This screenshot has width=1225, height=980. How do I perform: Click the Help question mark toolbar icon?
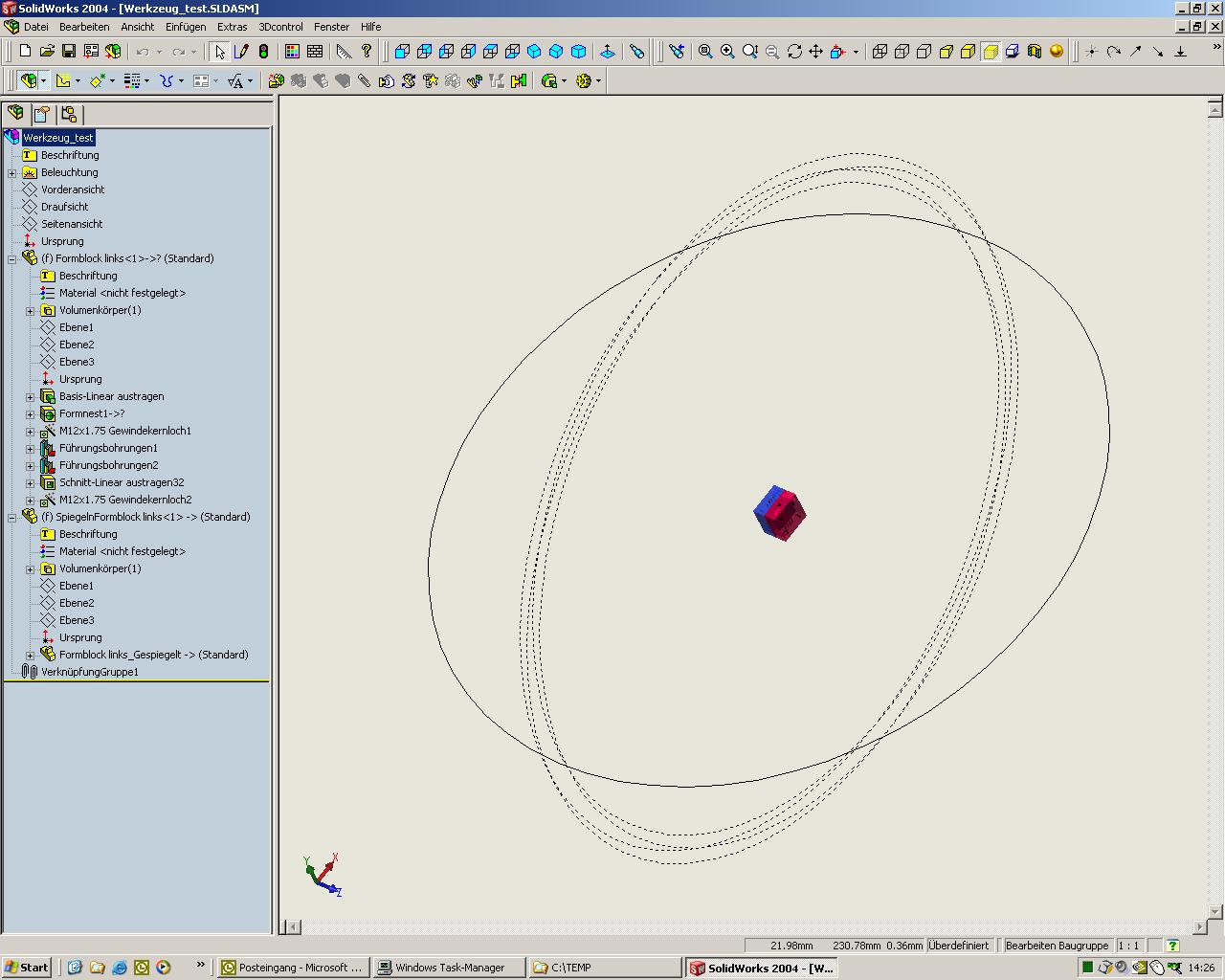coord(367,52)
